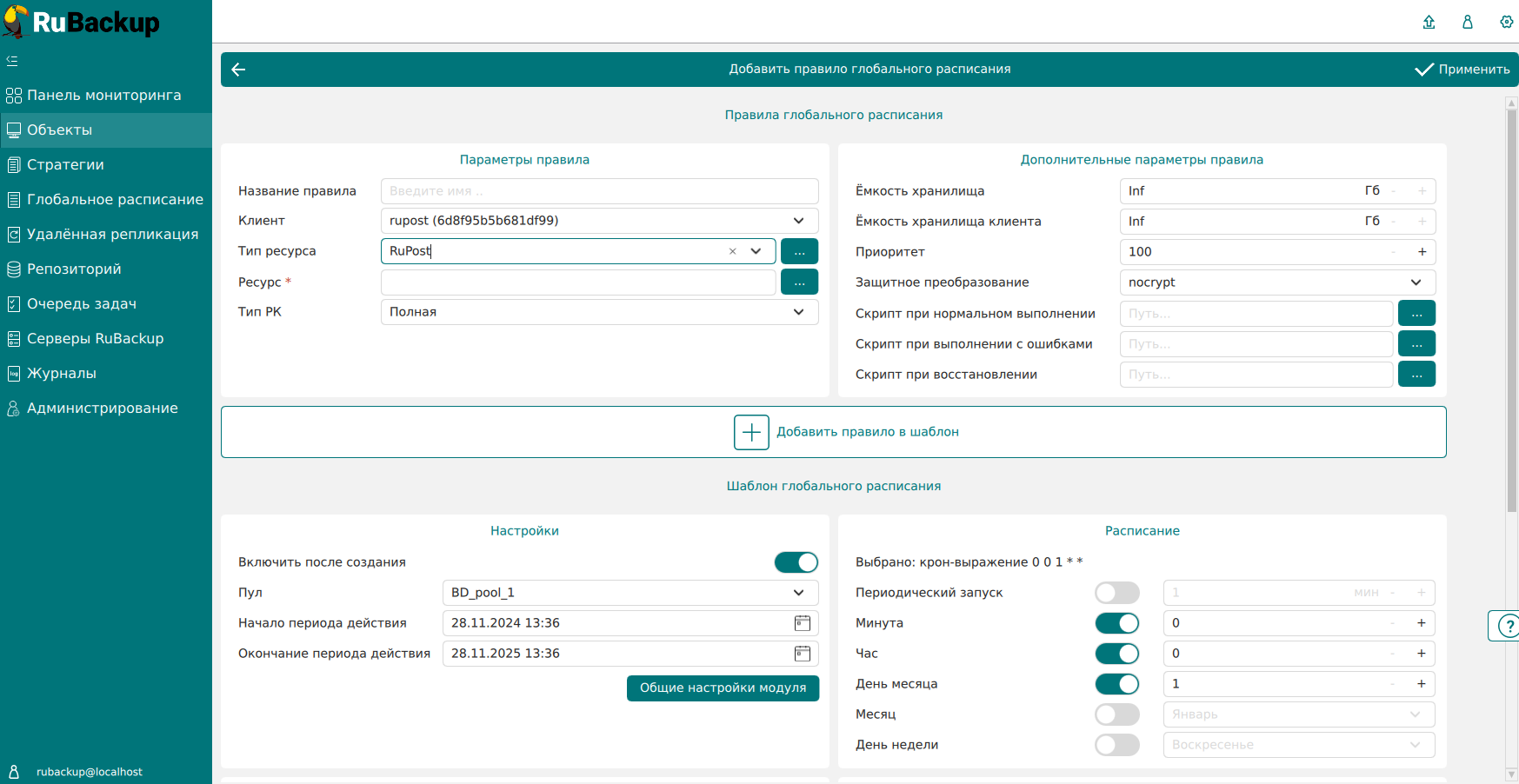Open the user profile icon in top bar
The width and height of the screenshot is (1519, 784).
point(1468,22)
